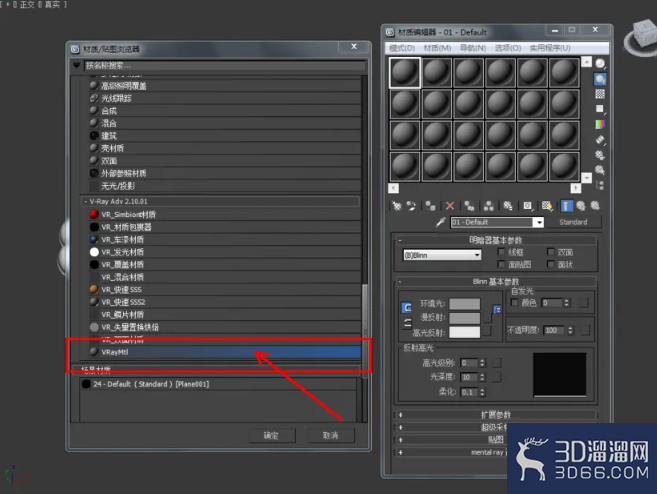Click the Select by Material icon
The image size is (657, 494).
coord(600,170)
